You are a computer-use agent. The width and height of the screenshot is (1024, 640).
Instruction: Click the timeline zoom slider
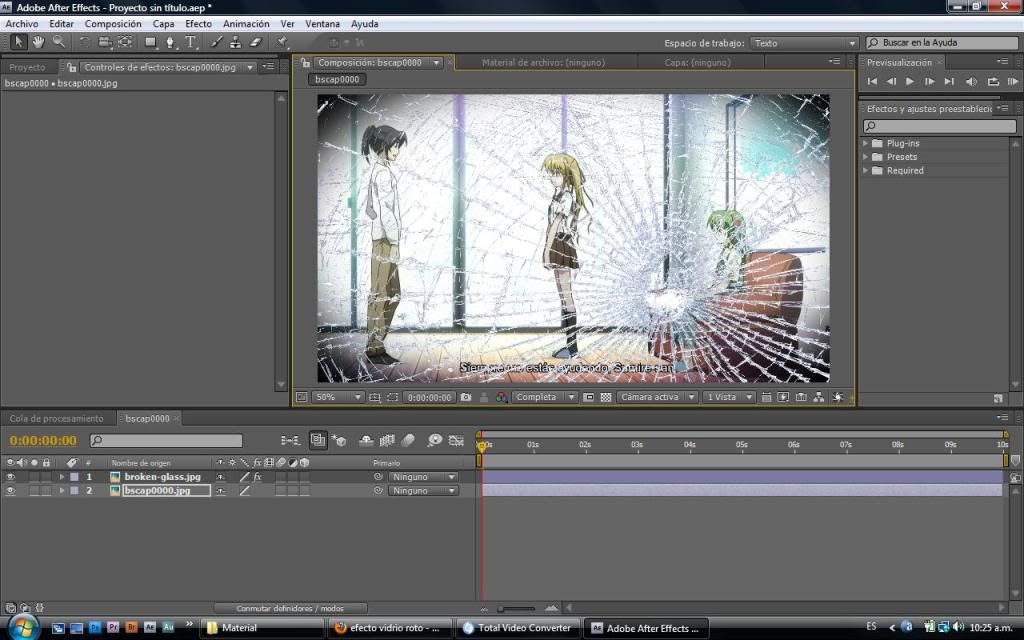point(517,609)
